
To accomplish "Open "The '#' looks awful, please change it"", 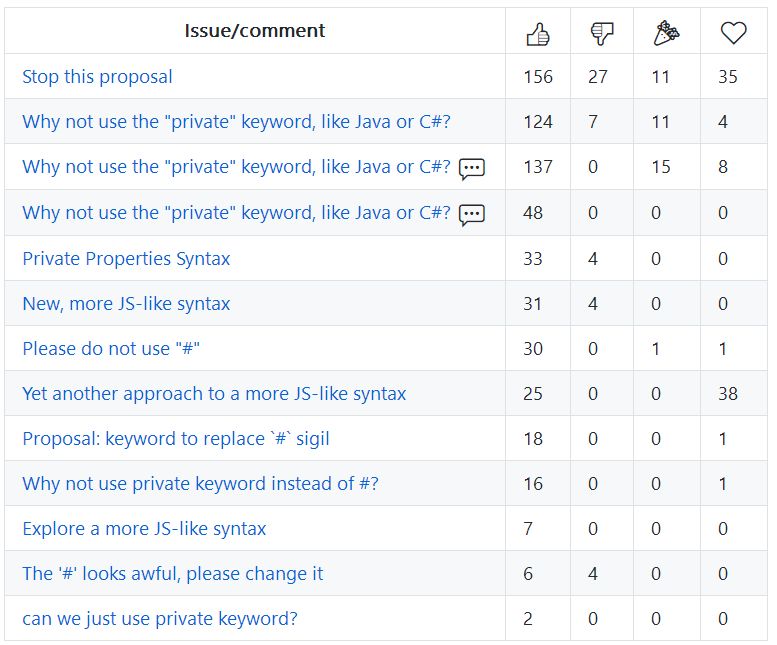I will click(x=172, y=573).
